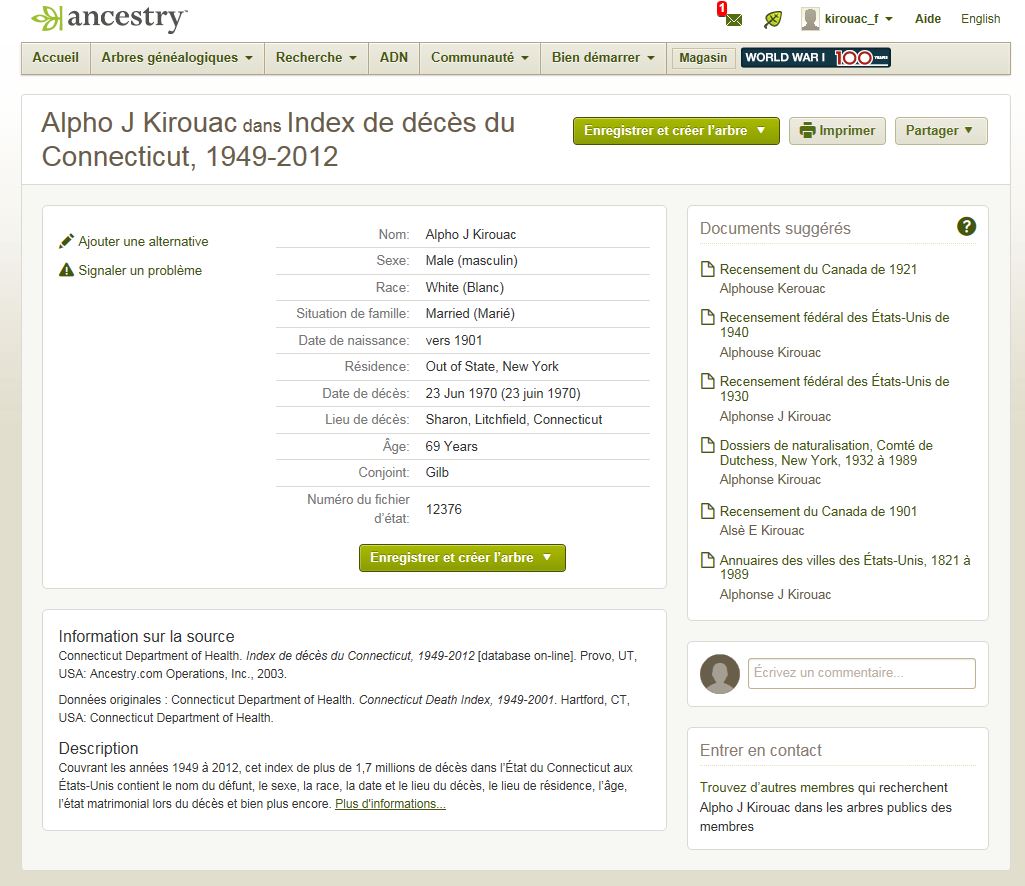The width and height of the screenshot is (1025, 886).
Task: Click the kirouac_f profile avatar
Action: coord(810,19)
